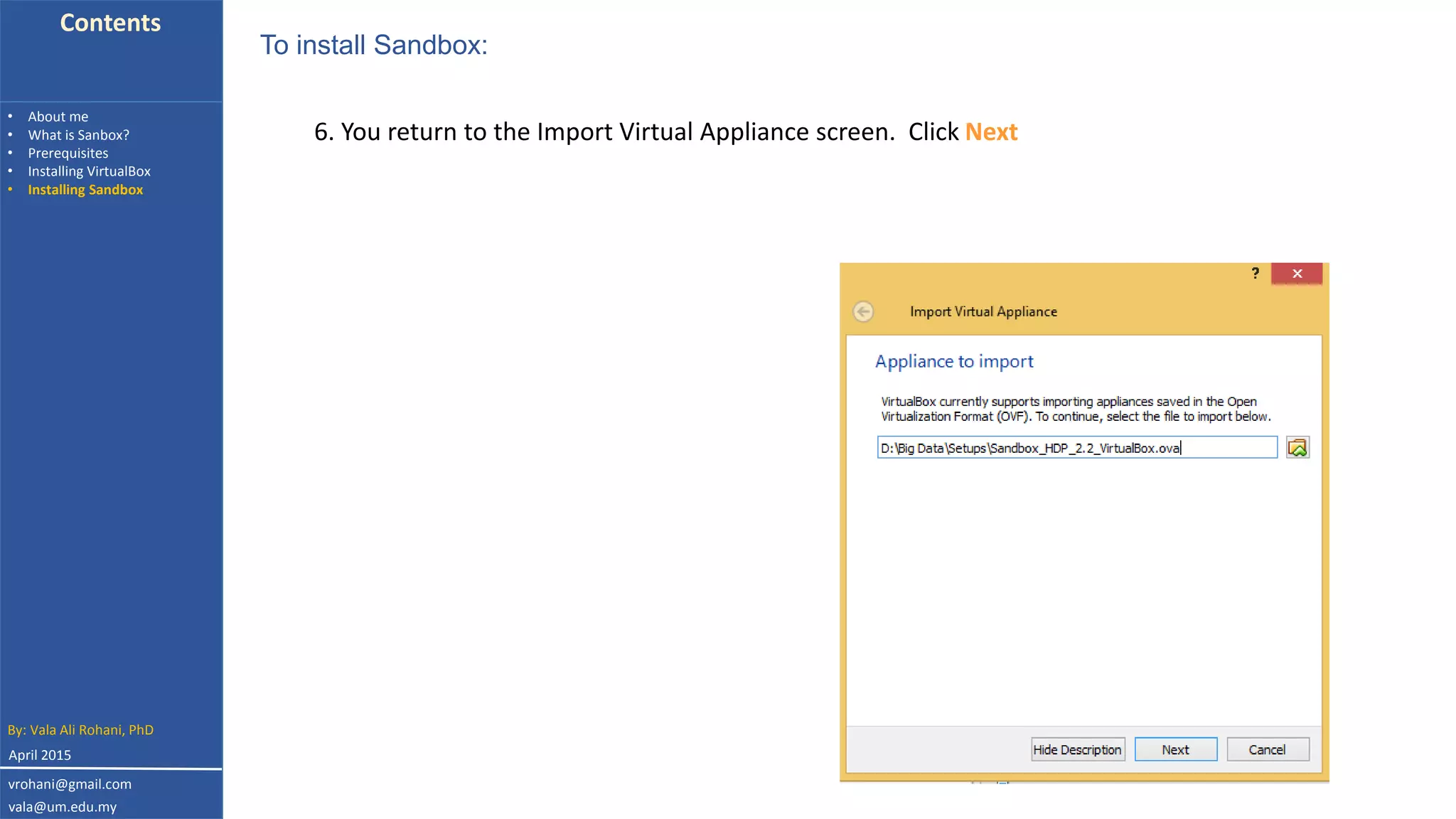Screen dimensions: 1456x819
Task: Click the vala@um.edu.my email text
Action: click(63, 807)
